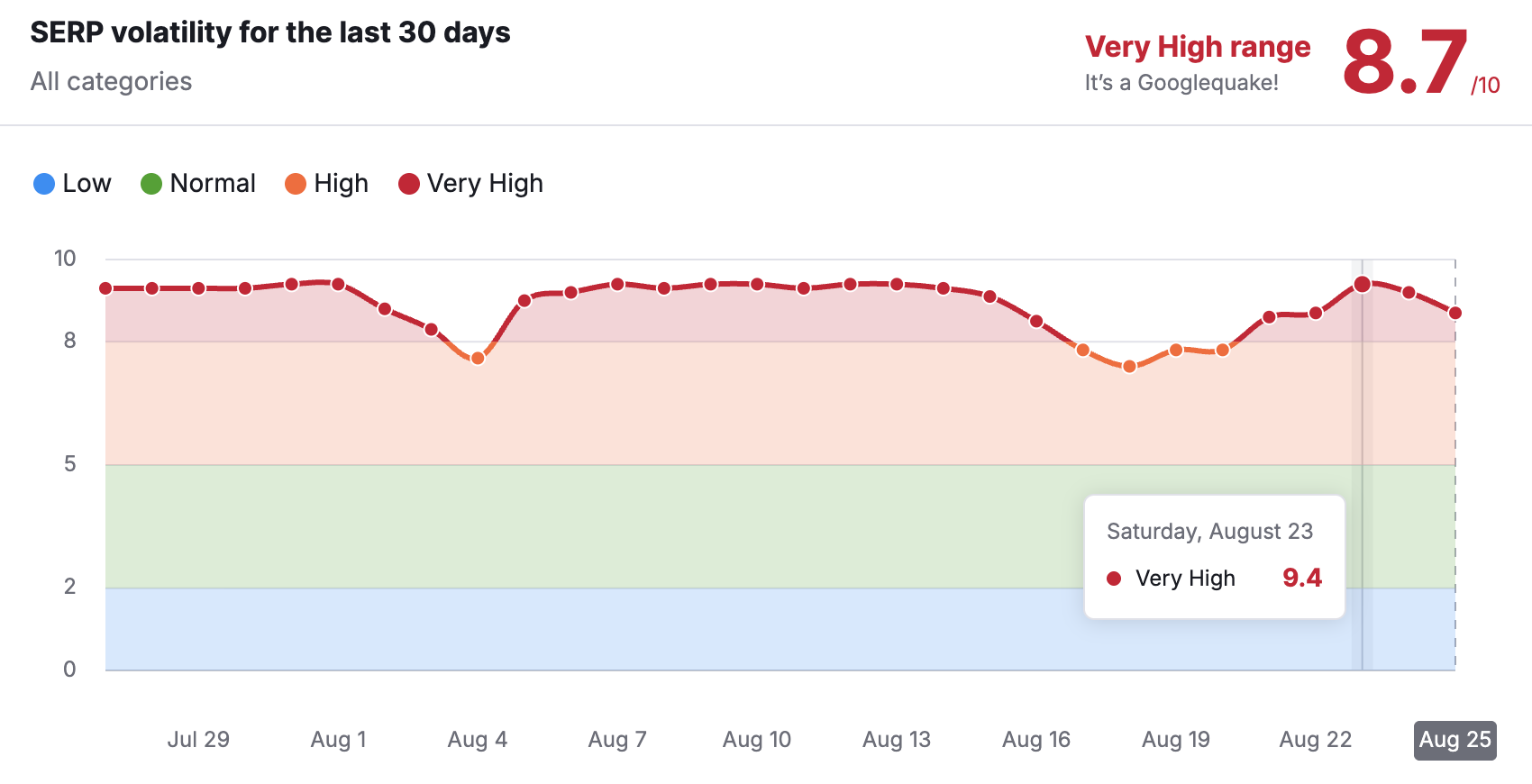This screenshot has width=1532, height=784.
Task: Select the data point above Aug 16
Action: coord(1036,321)
